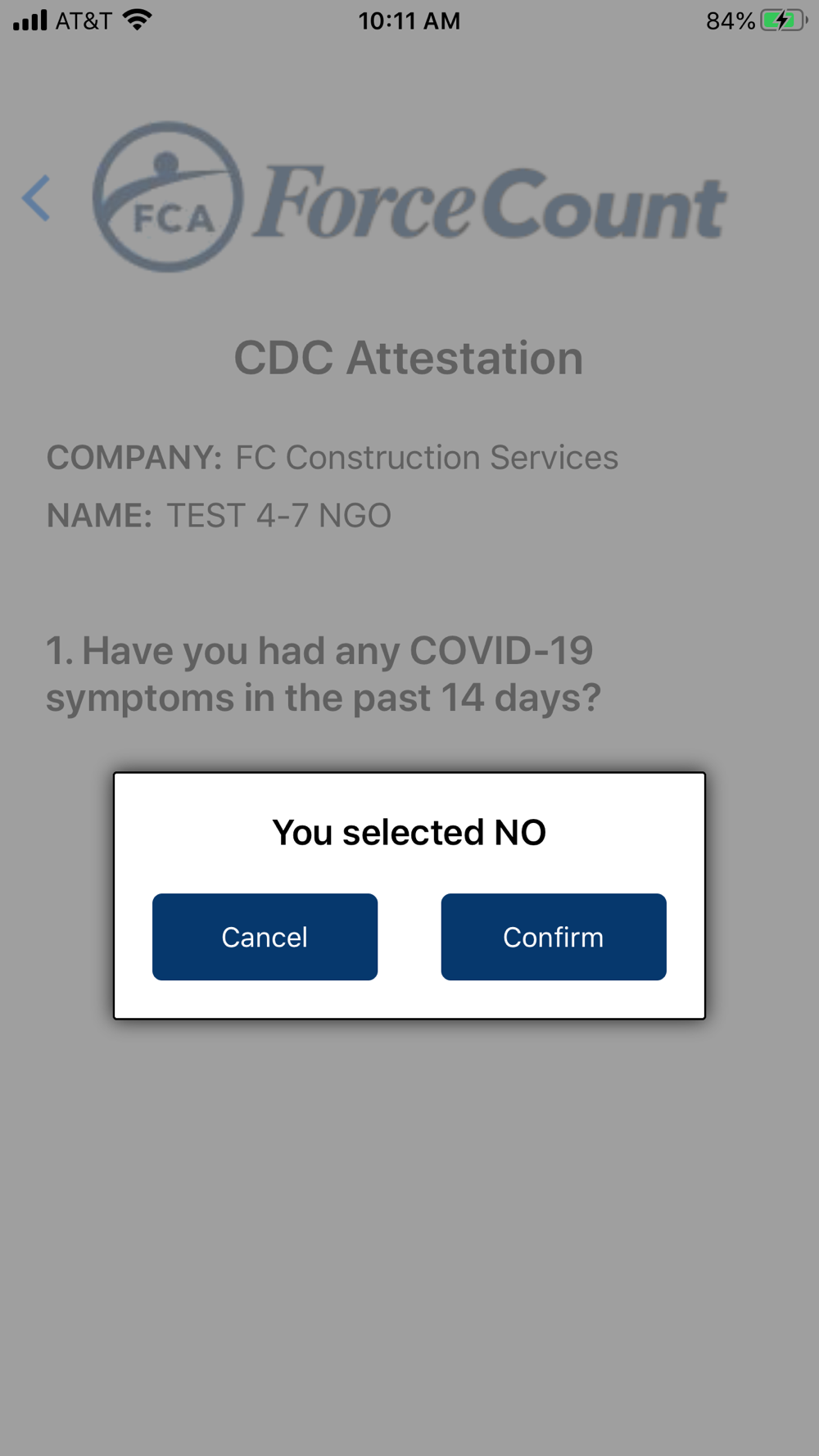Tap the ForceCount wordmark

click(x=490, y=202)
